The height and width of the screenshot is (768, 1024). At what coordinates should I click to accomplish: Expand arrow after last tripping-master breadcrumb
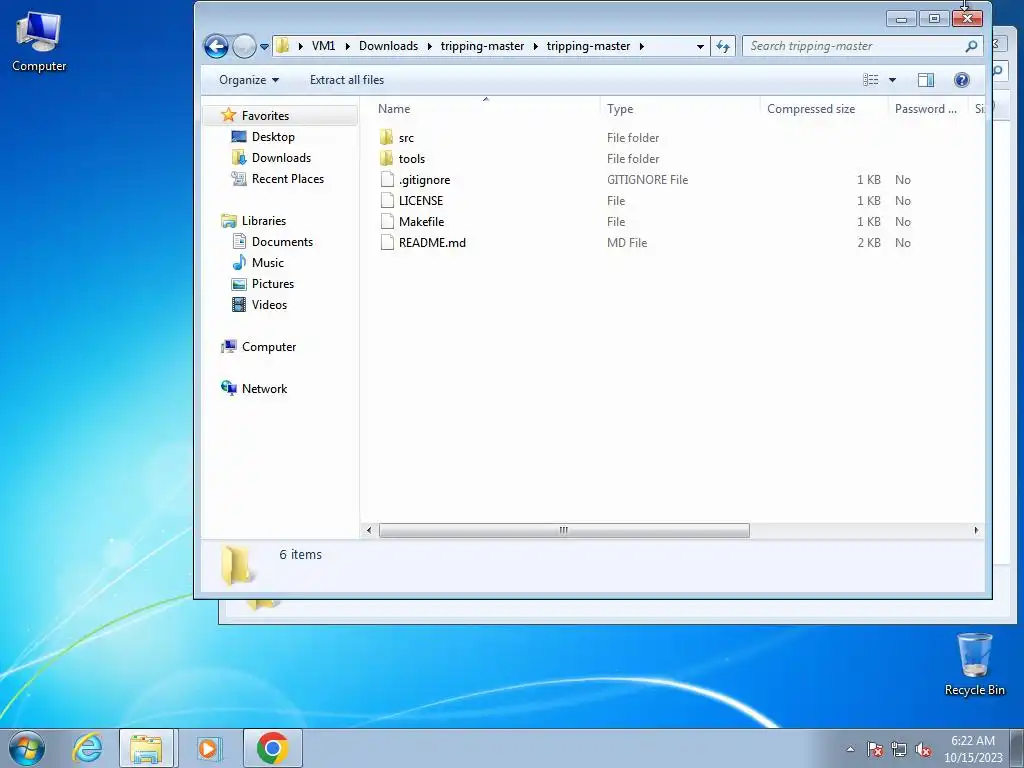pos(641,46)
